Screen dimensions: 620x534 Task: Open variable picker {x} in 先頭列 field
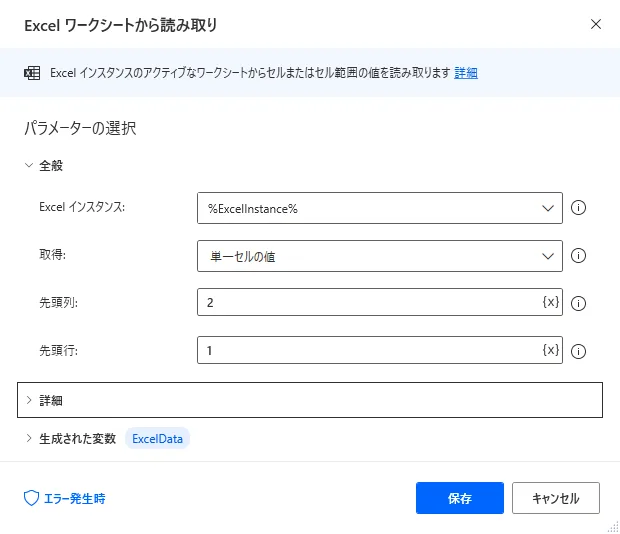tap(550, 302)
